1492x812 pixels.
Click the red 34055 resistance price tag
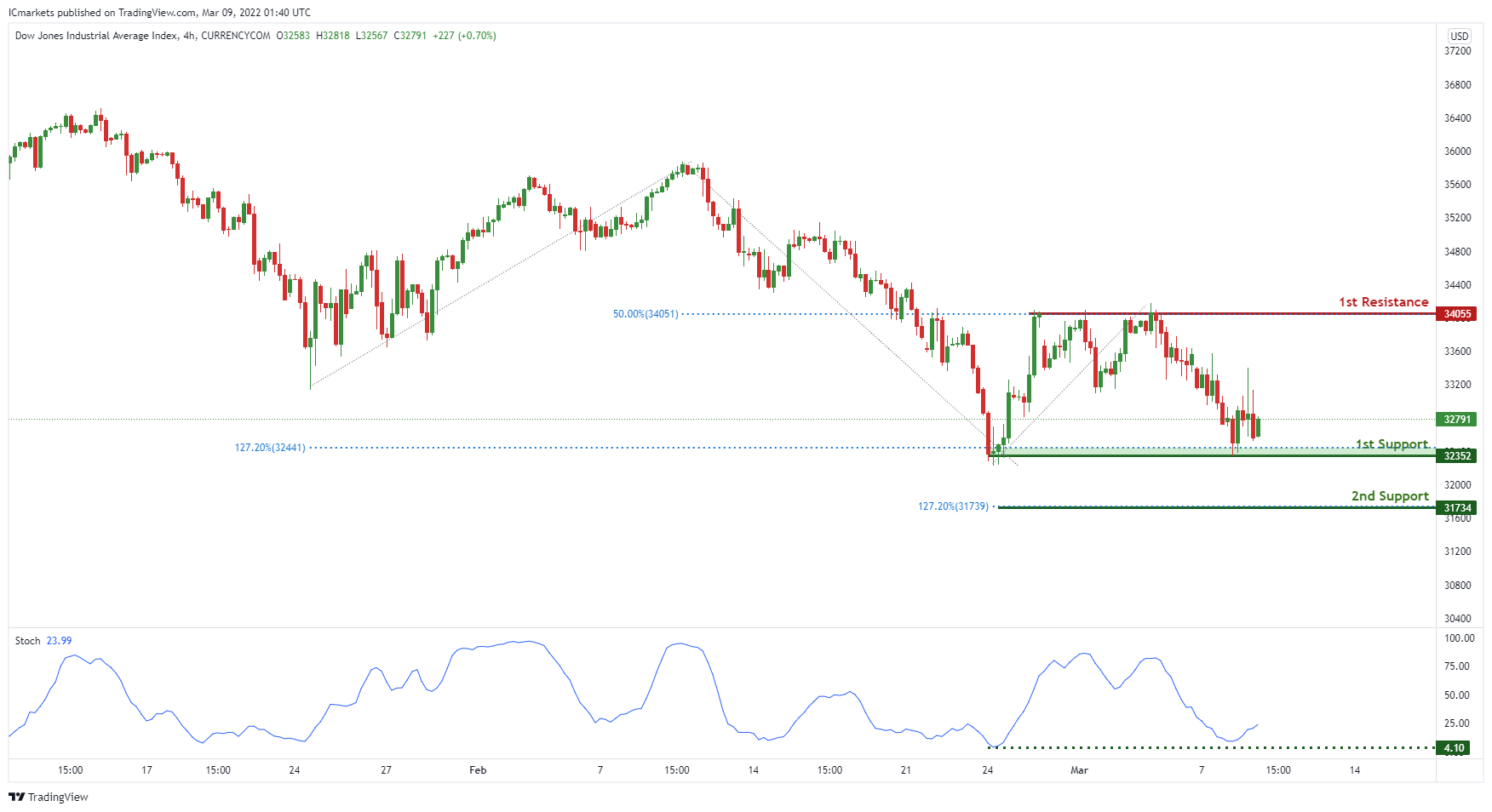click(x=1457, y=314)
